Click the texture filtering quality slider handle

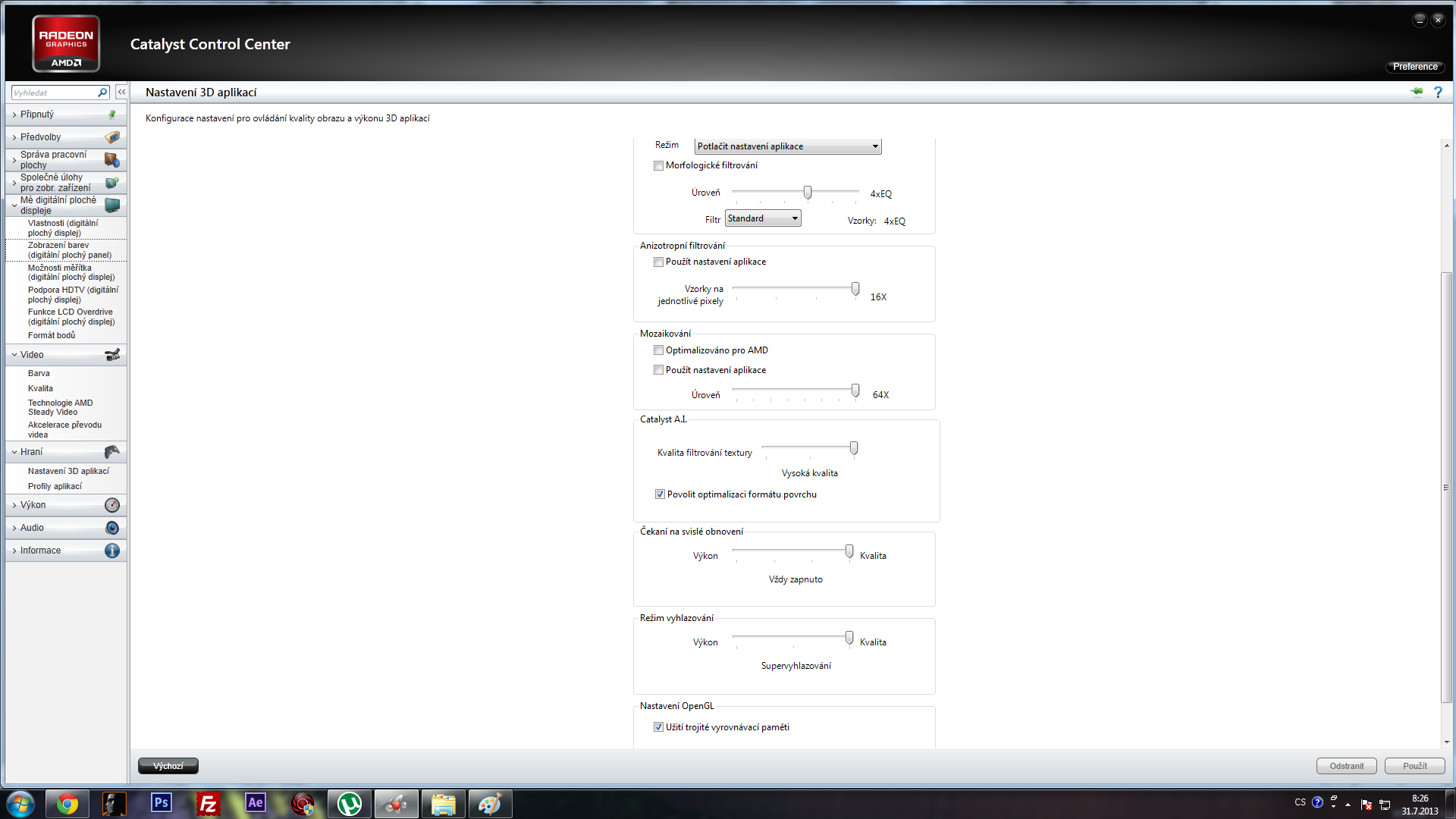click(854, 448)
